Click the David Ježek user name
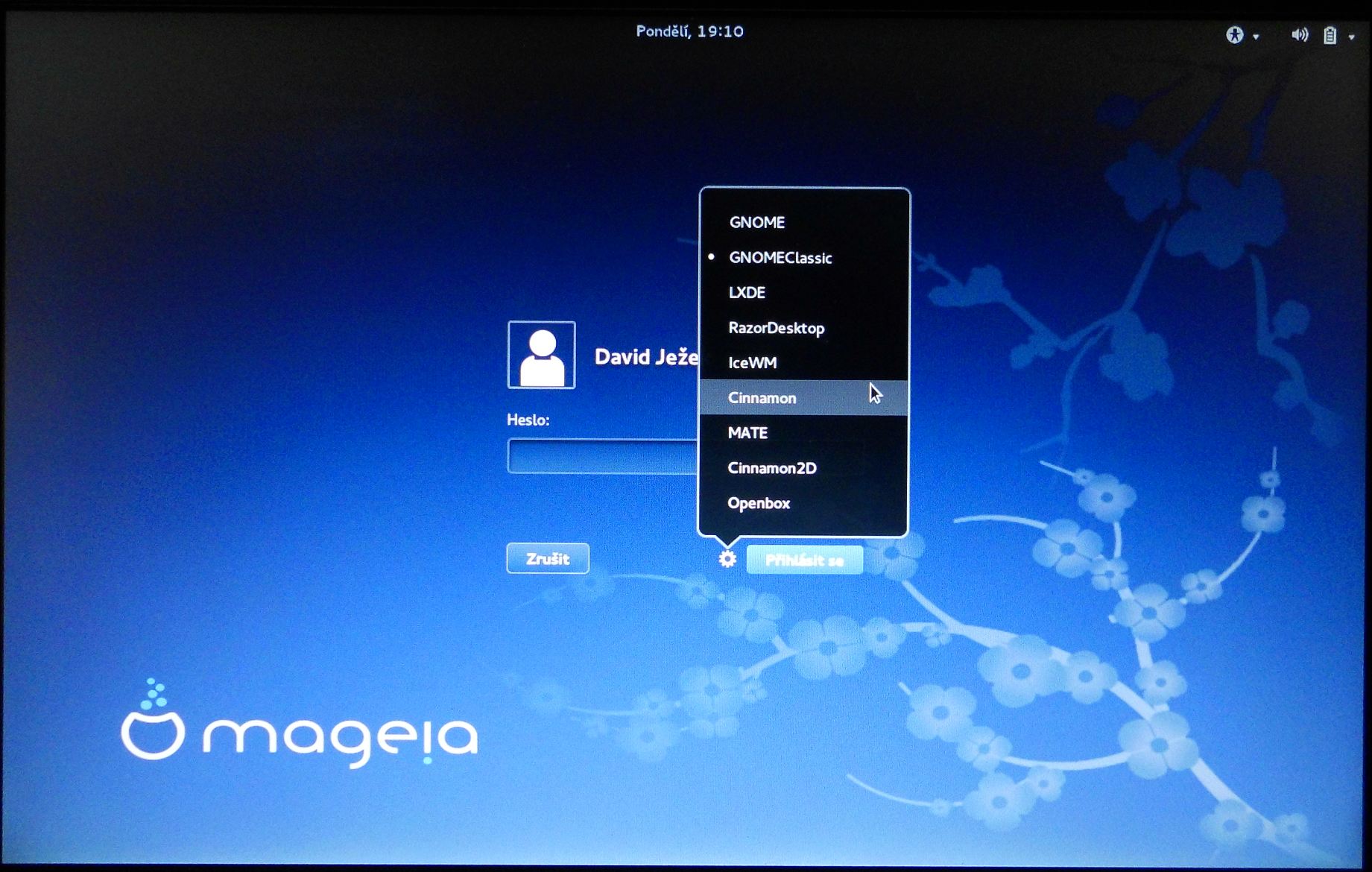Image resolution: width=1372 pixels, height=872 pixels. pos(646,357)
